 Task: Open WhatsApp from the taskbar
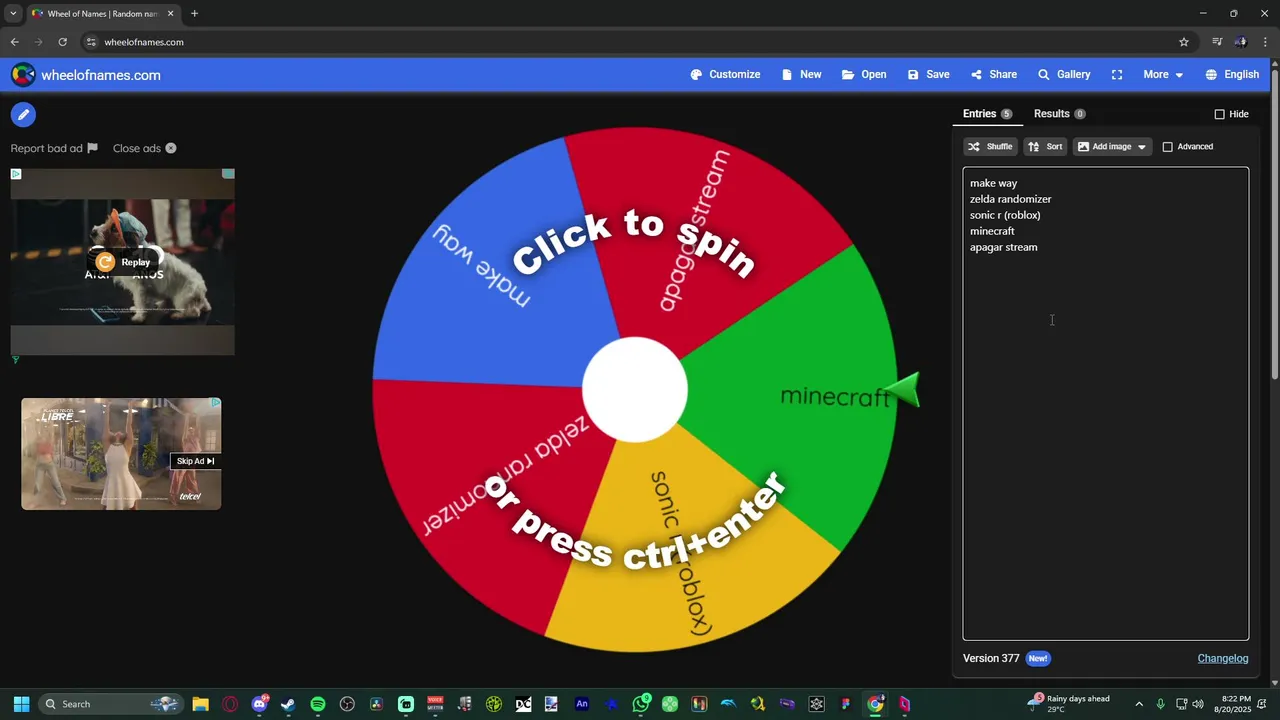tap(641, 704)
